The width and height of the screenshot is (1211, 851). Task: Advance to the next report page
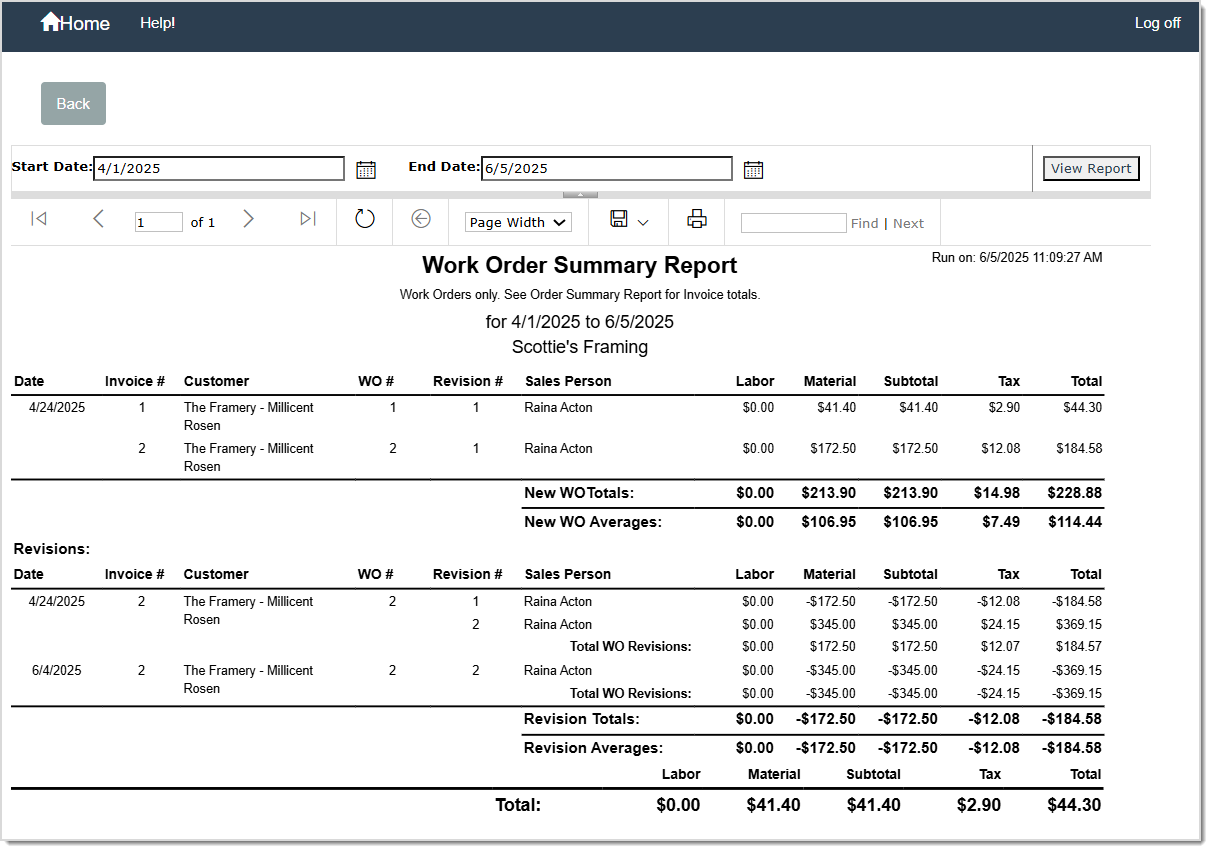tap(248, 219)
